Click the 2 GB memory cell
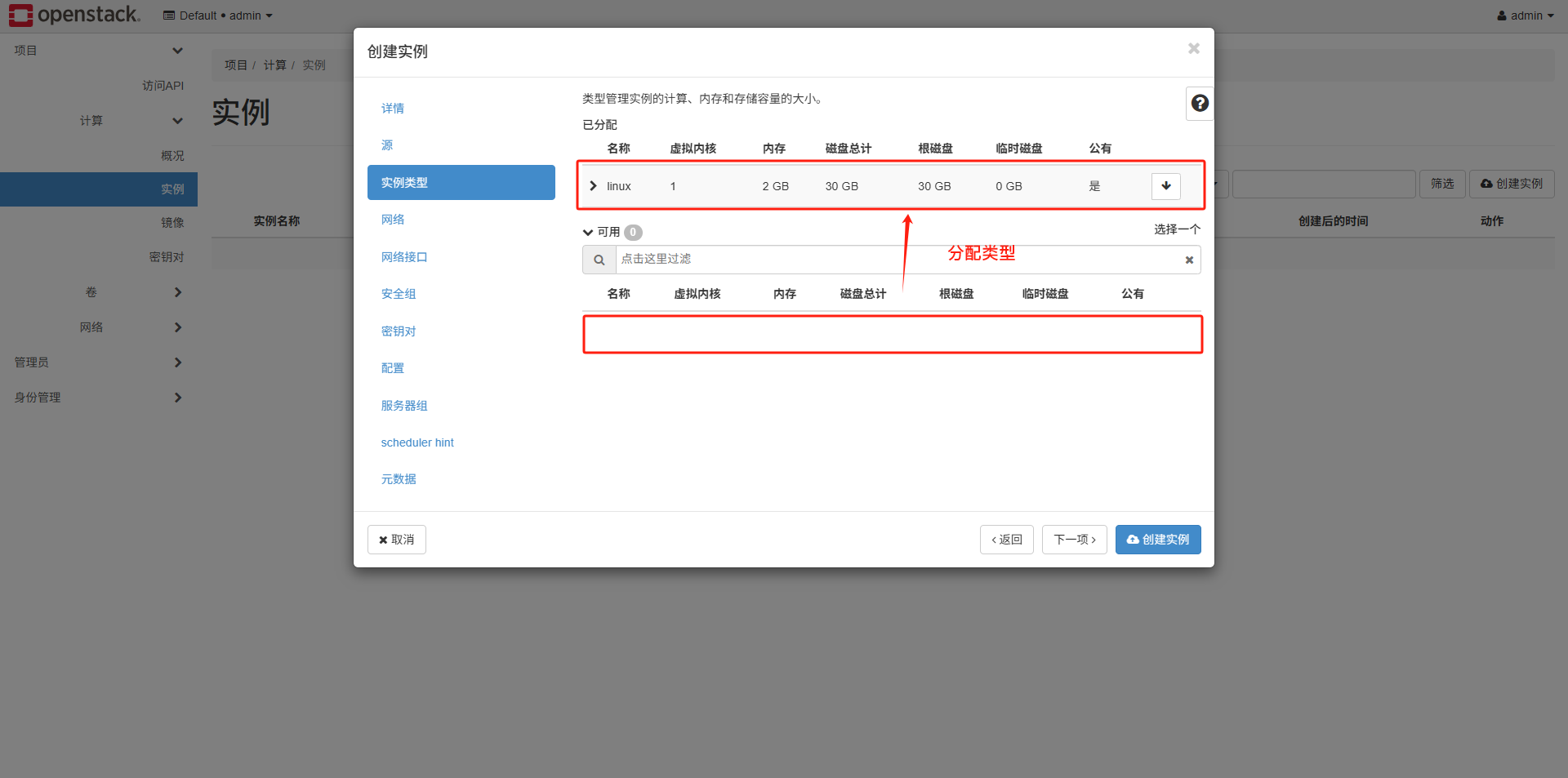The image size is (1568, 778). click(776, 186)
